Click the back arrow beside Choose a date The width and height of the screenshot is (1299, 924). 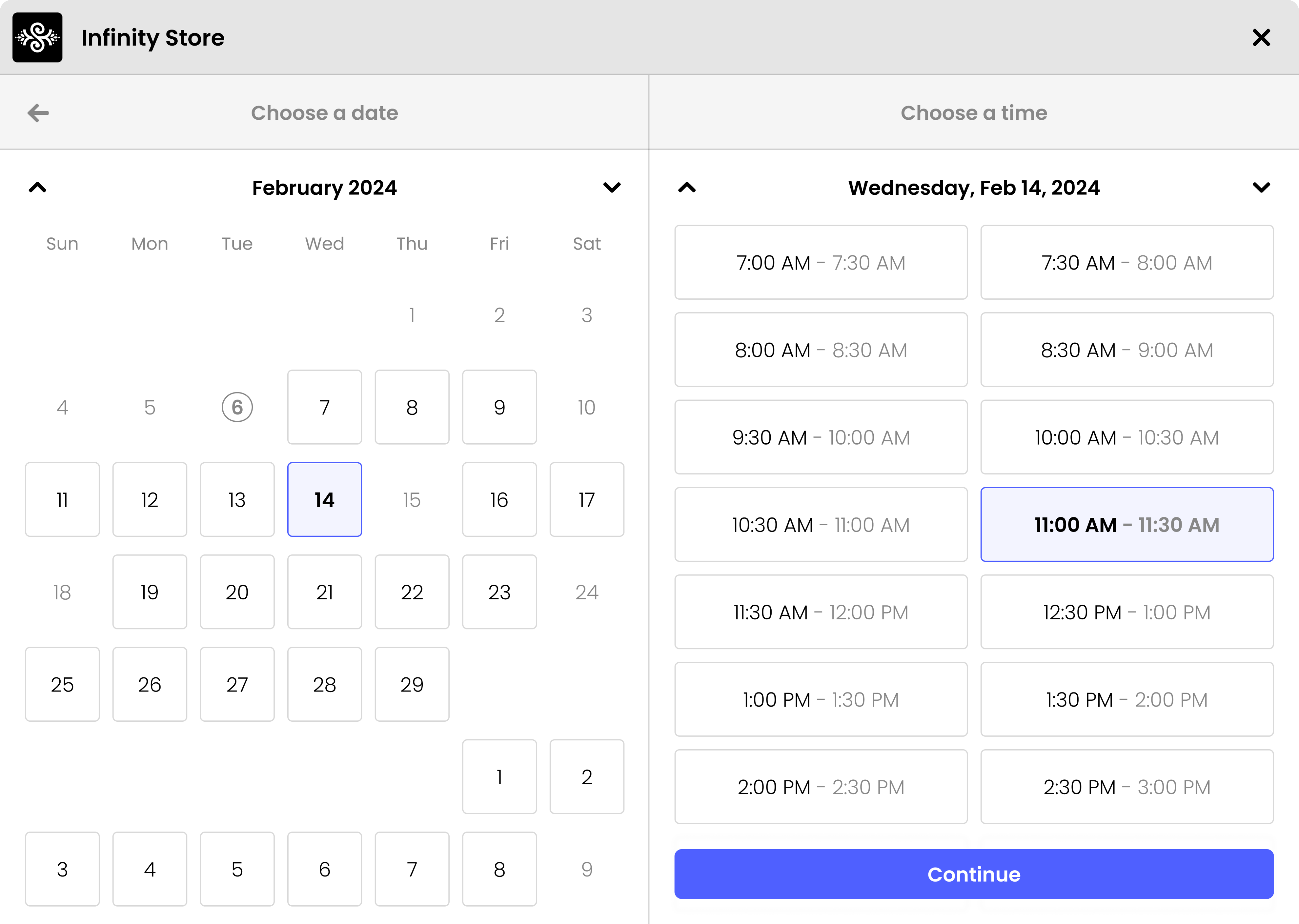(38, 113)
